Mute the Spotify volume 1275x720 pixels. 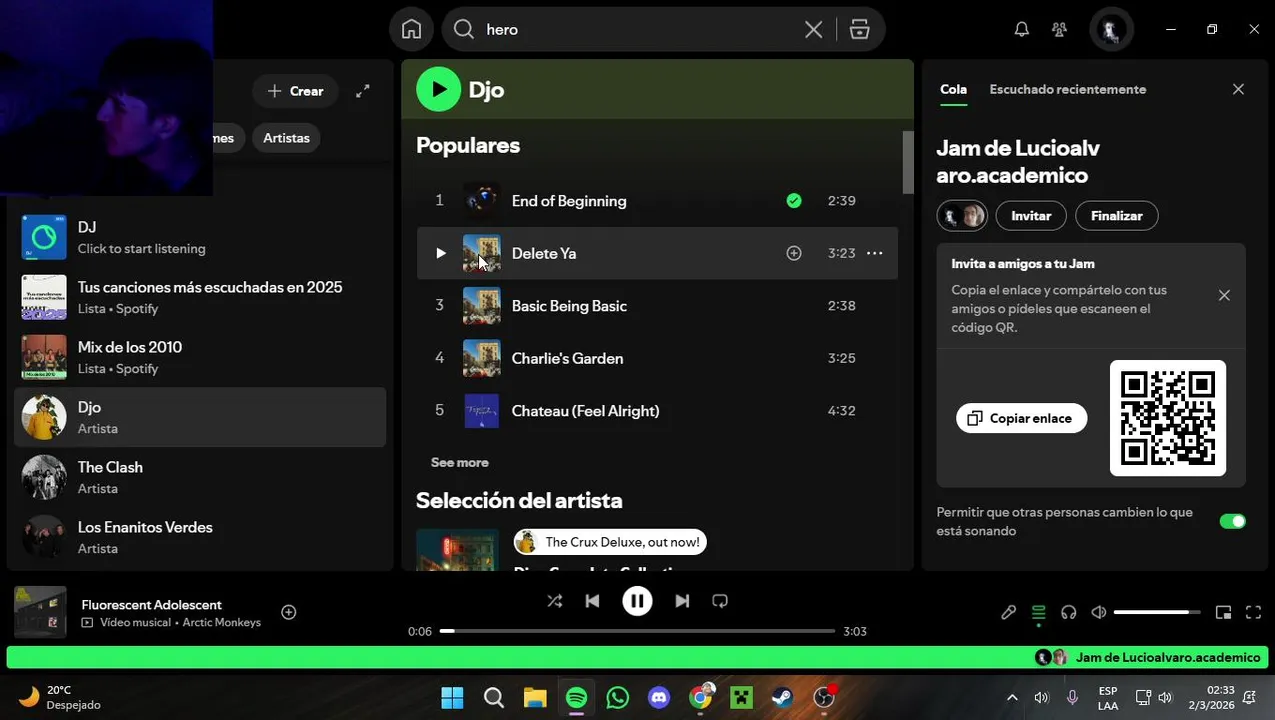pos(1098,612)
